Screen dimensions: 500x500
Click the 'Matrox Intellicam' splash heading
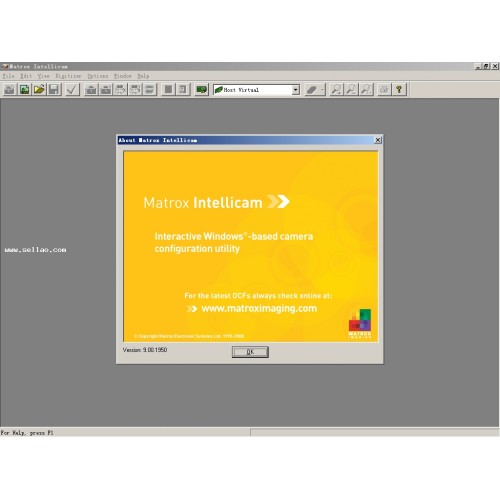click(203, 202)
